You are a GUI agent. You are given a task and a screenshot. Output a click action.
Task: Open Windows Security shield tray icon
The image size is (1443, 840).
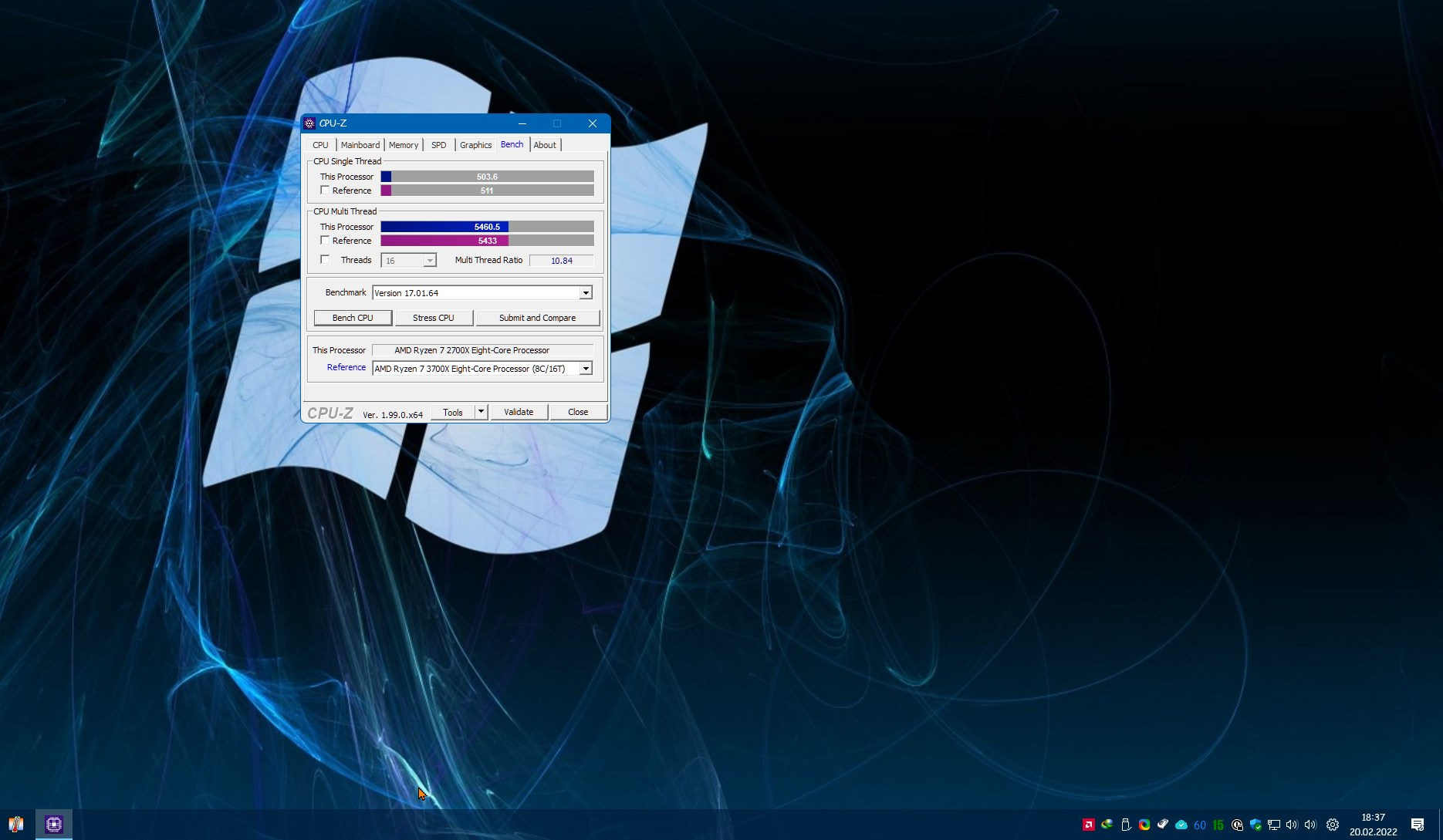pos(1255,825)
